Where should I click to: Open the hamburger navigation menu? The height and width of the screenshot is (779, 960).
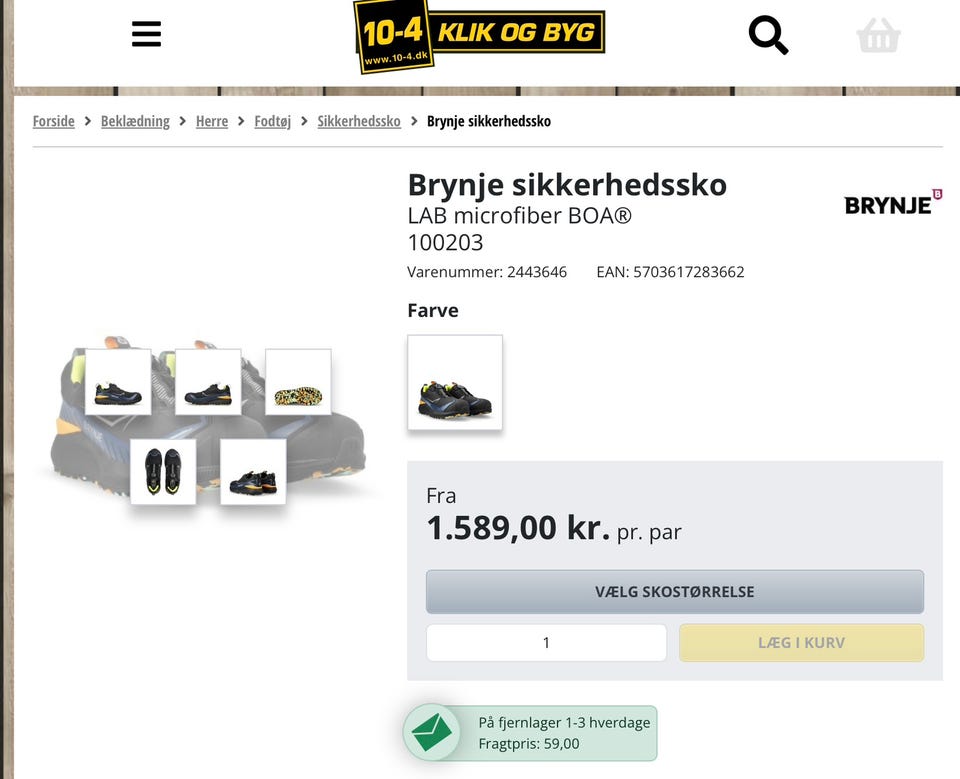(x=146, y=35)
